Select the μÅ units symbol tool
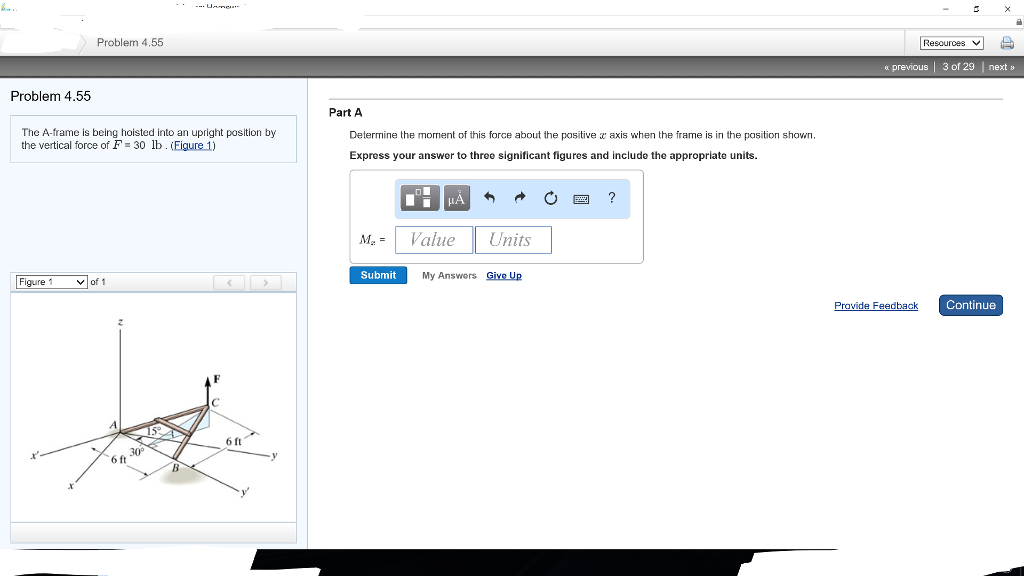Image resolution: width=1024 pixels, height=576 pixels. [x=456, y=197]
